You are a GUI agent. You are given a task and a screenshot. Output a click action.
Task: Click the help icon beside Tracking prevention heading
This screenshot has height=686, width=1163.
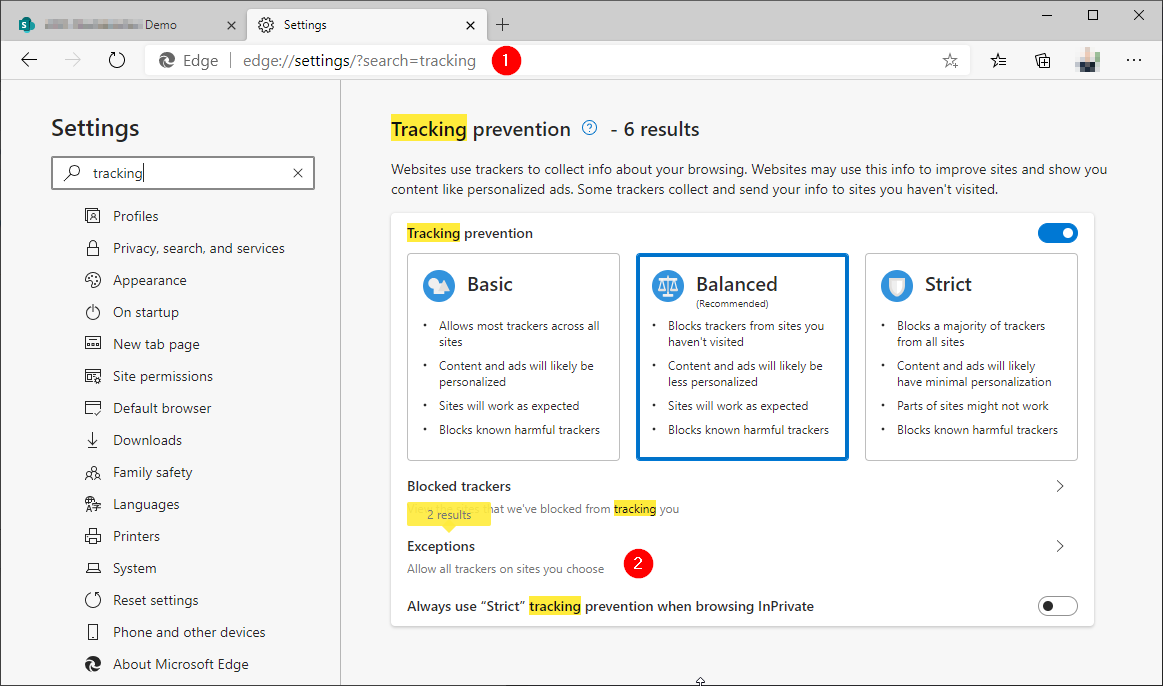(589, 128)
